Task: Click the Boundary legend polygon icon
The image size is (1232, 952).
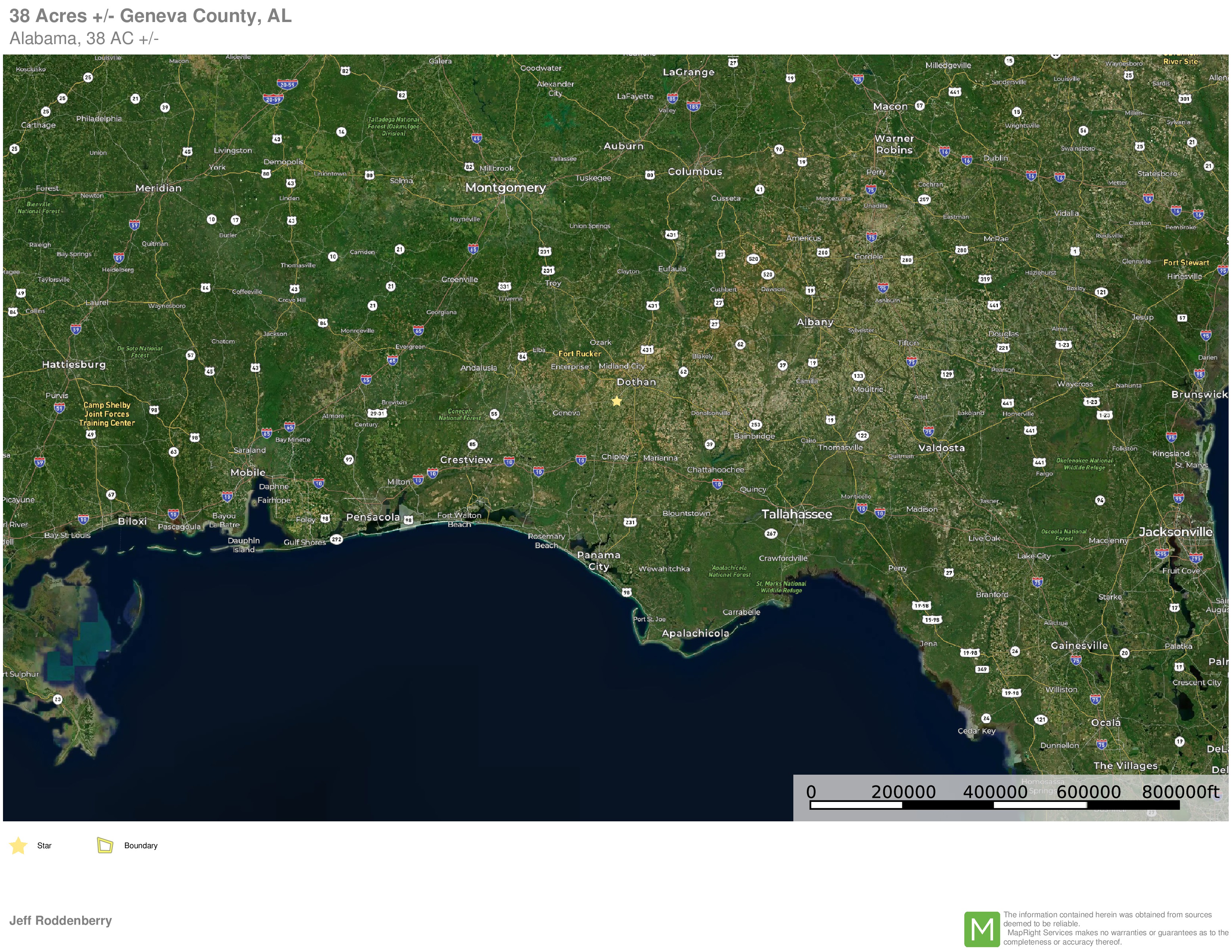Action: coord(105,845)
